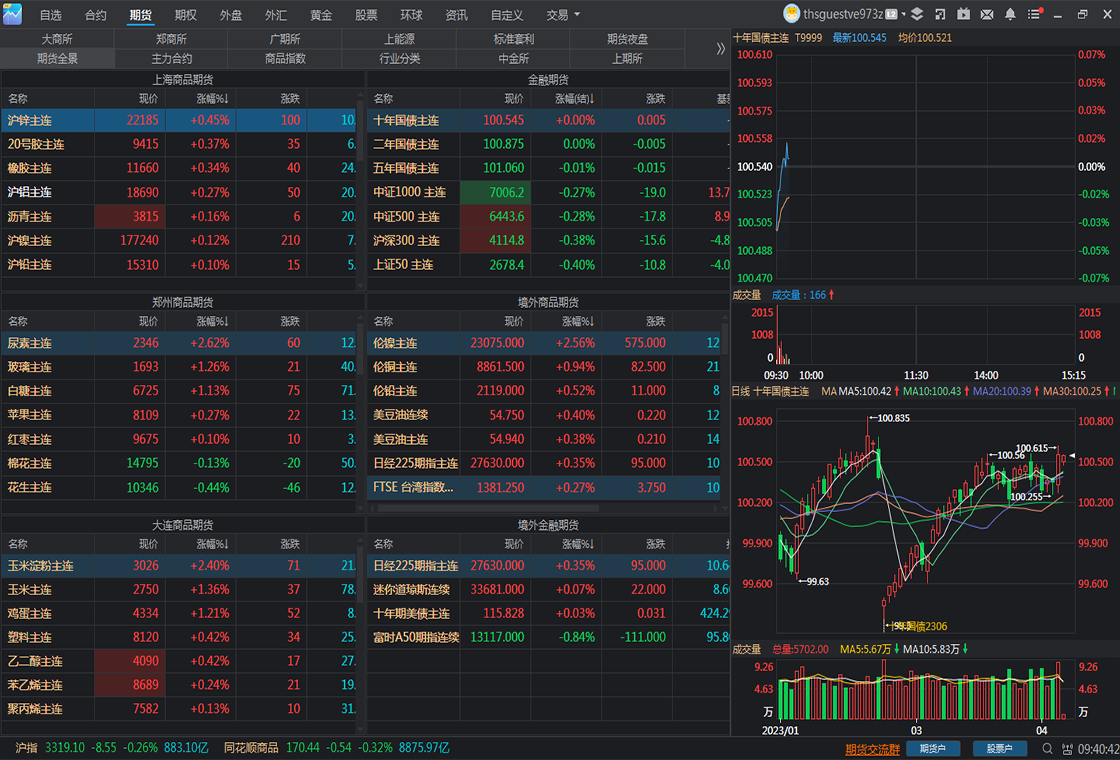Open the notification bell icon
This screenshot has height=760, width=1120.
coord(1010,14)
